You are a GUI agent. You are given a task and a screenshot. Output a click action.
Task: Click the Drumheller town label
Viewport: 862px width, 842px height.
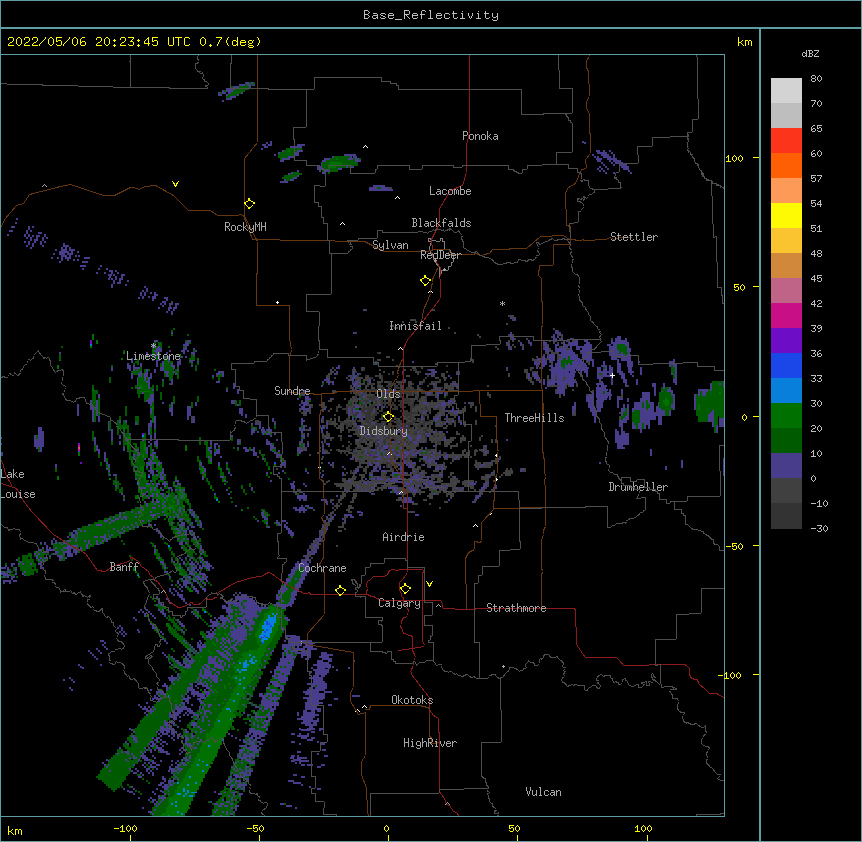tap(638, 487)
